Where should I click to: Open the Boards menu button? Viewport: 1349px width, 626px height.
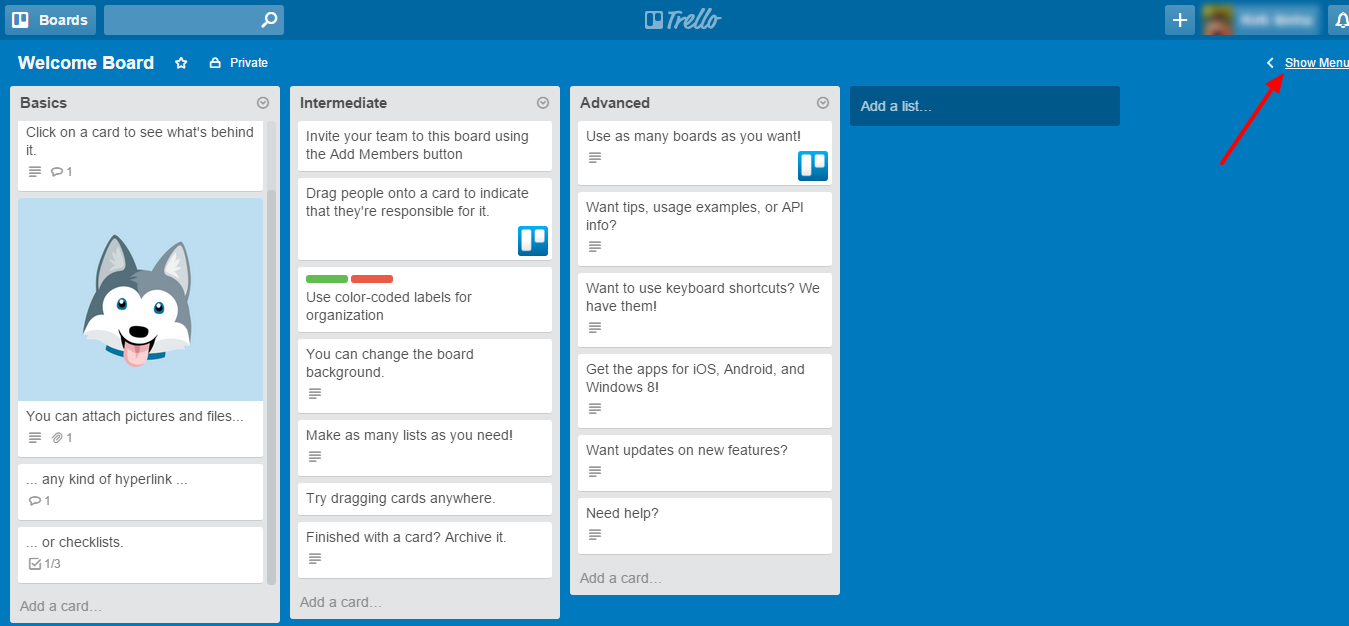[50, 20]
